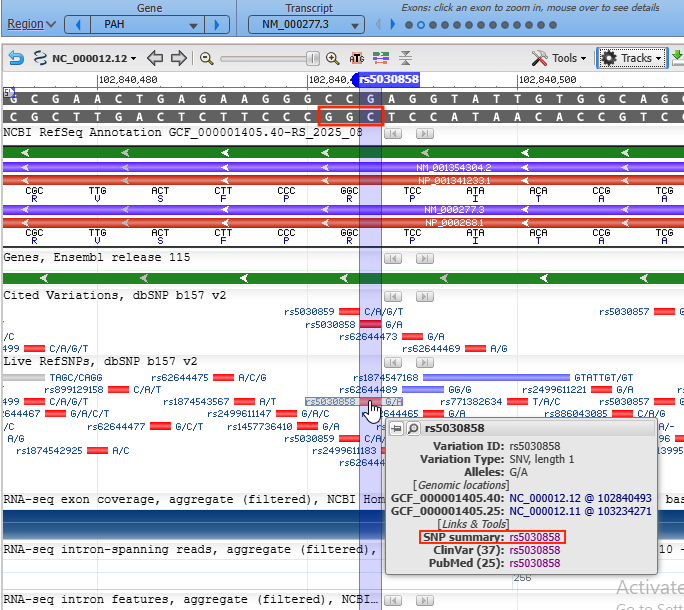Click the vertical collapse tracks icon
Viewport: 684px width, 610px height.
405,58
